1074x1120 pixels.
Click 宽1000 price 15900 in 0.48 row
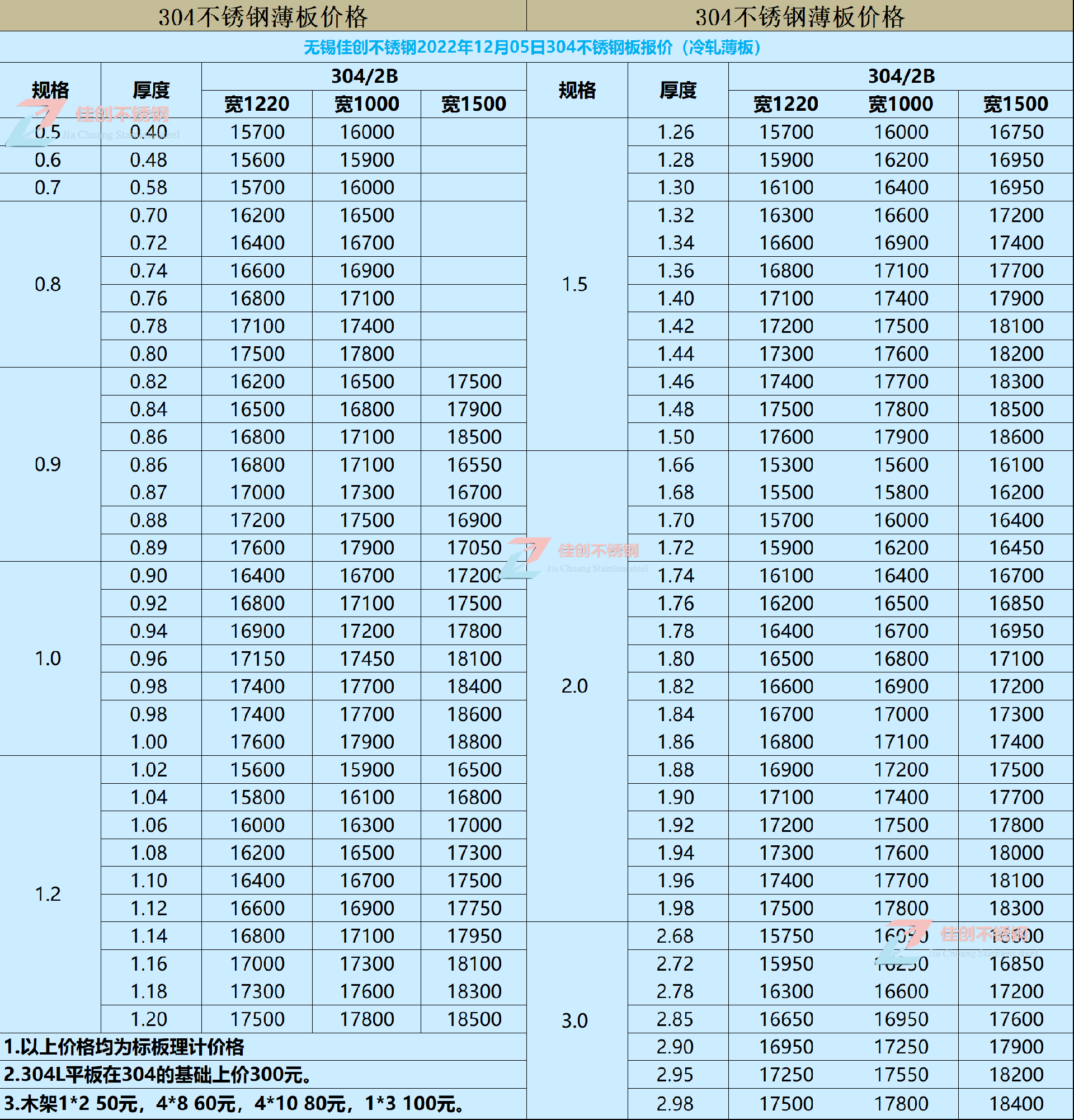pos(368,160)
